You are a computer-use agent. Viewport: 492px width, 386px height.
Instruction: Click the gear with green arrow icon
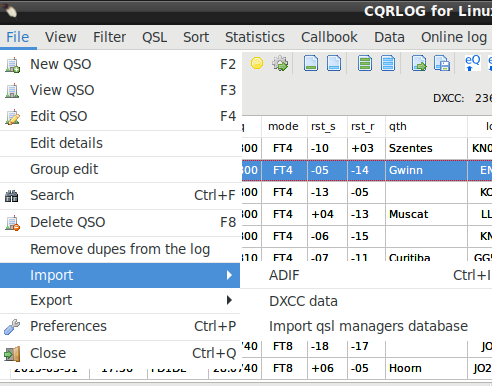point(280,63)
